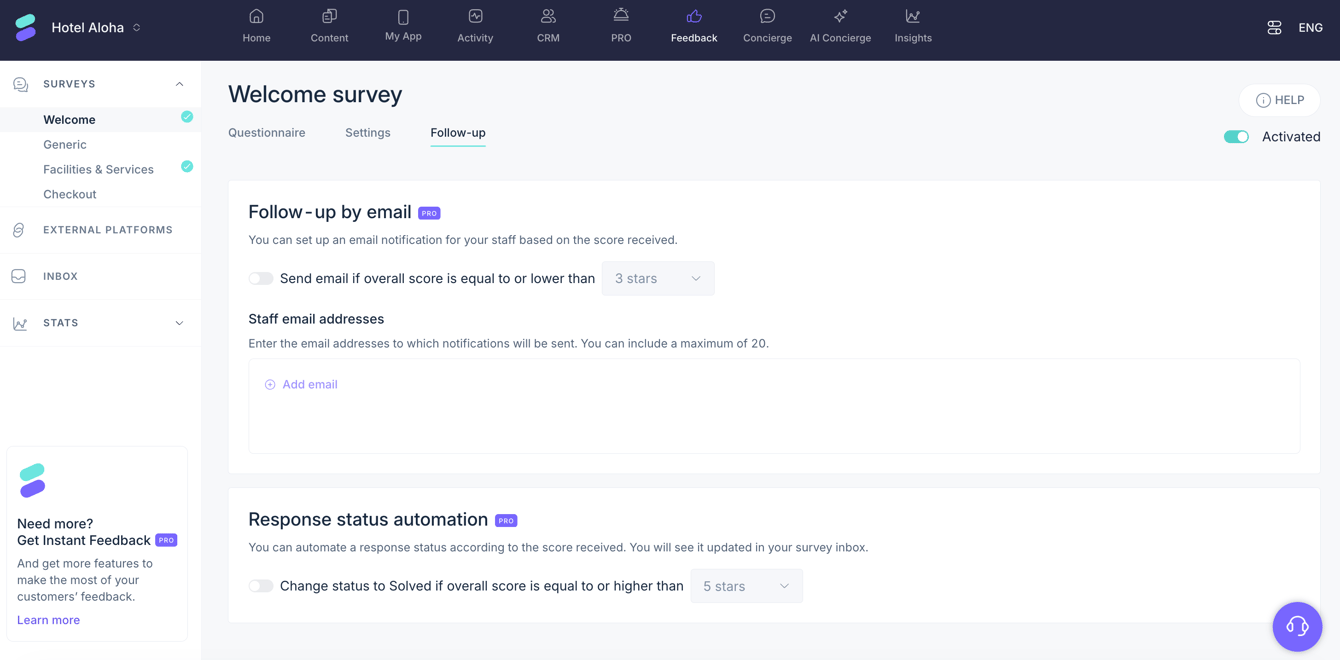Select the Checkout survey in sidebar
The height and width of the screenshot is (660, 1340).
(x=70, y=194)
